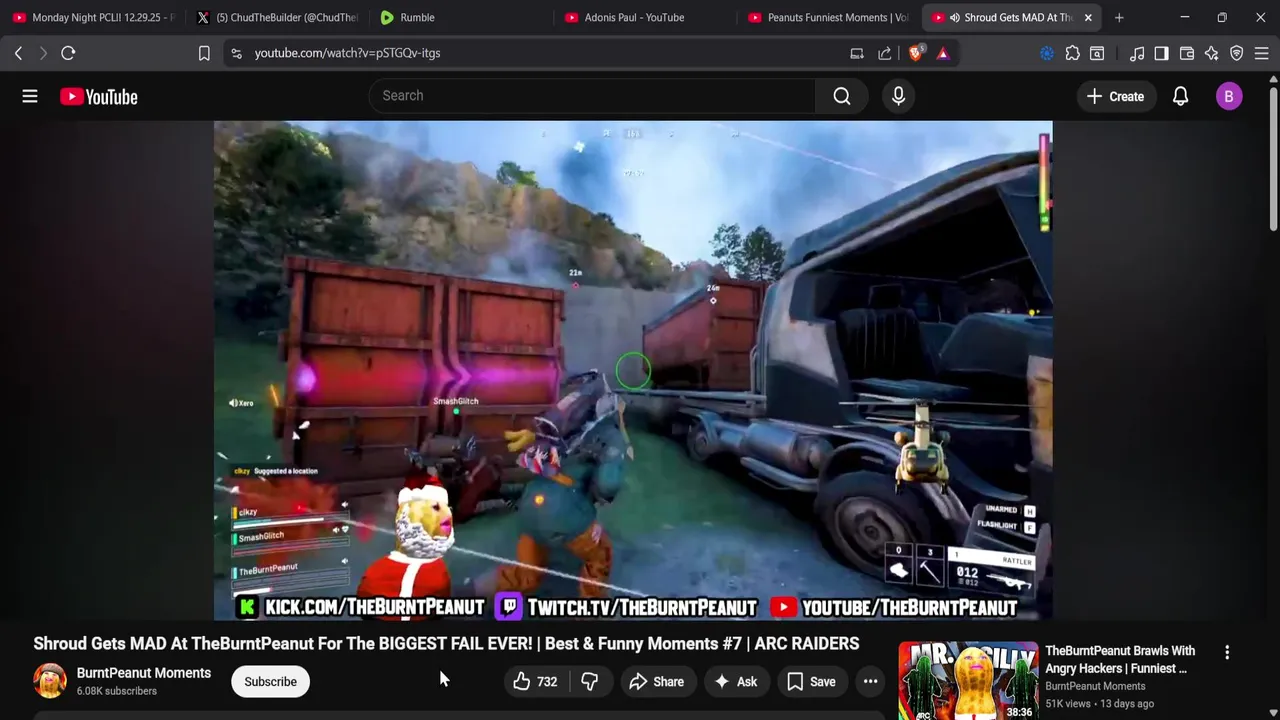Open the page search extension icon
The width and height of the screenshot is (1280, 720).
[1097, 53]
